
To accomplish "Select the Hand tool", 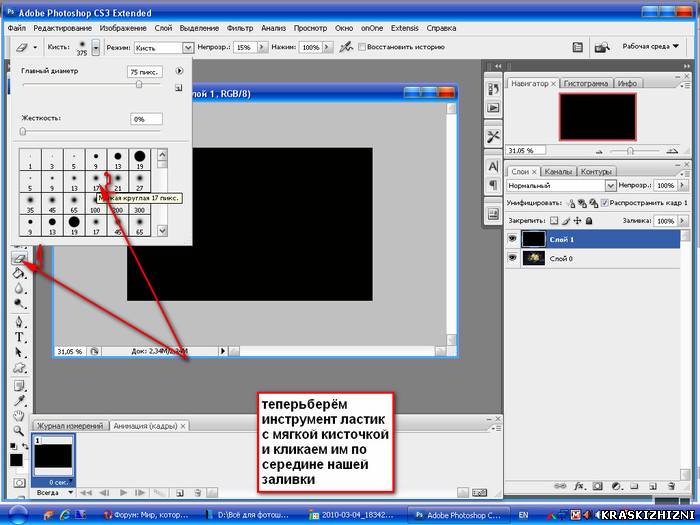I will (x=18, y=416).
